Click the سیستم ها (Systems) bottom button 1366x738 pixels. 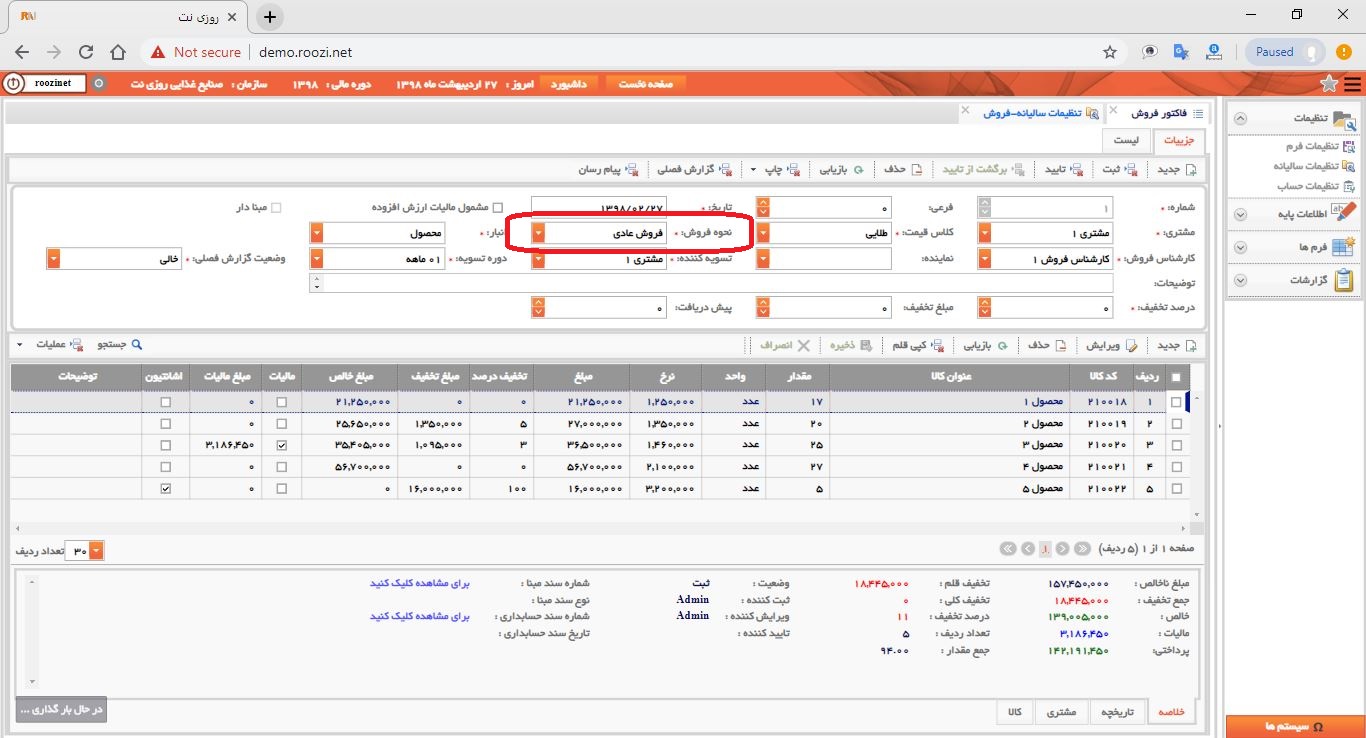click(1294, 726)
